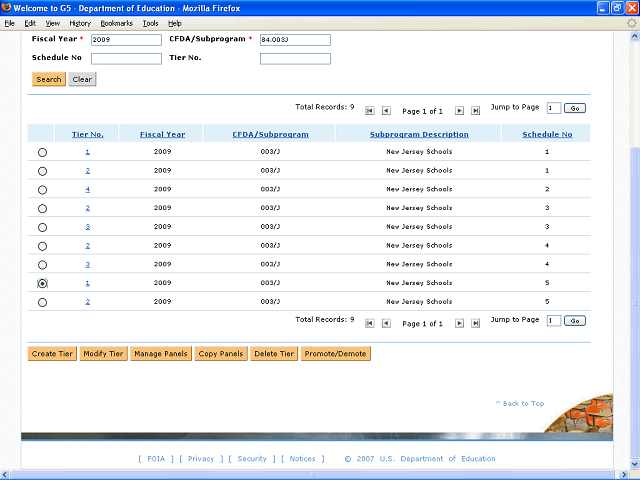Sort table by Schedule No column header
This screenshot has height=480, width=640.
coord(547,134)
